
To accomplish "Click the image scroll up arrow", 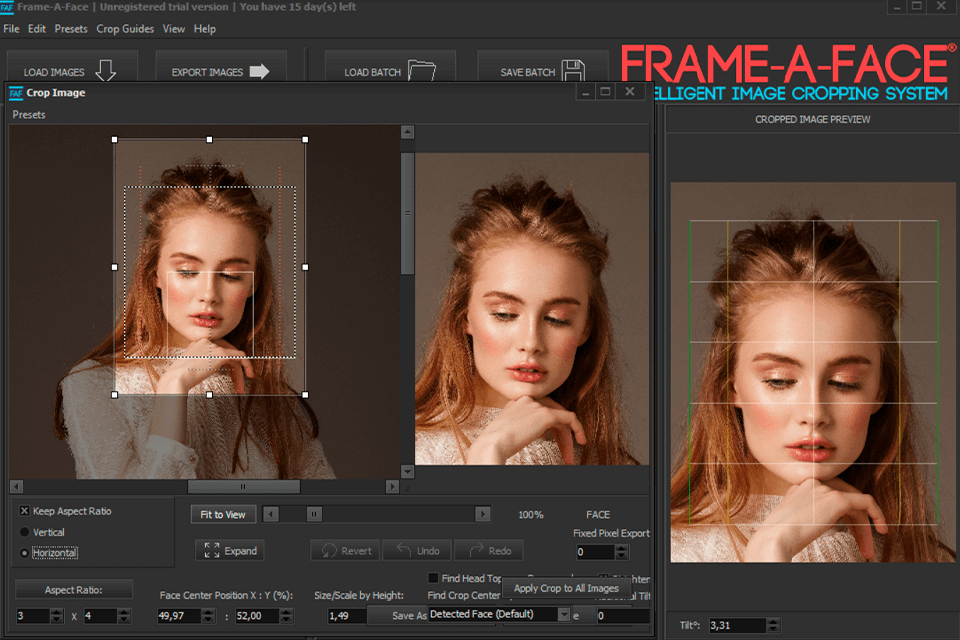I will pos(408,132).
